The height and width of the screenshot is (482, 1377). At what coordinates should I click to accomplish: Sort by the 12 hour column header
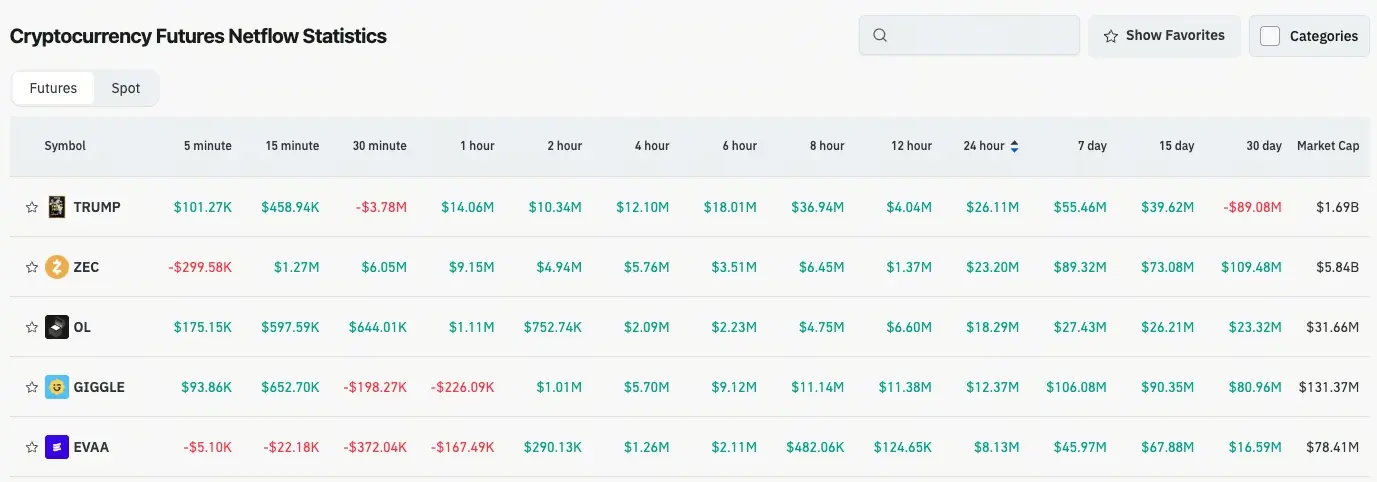911,146
